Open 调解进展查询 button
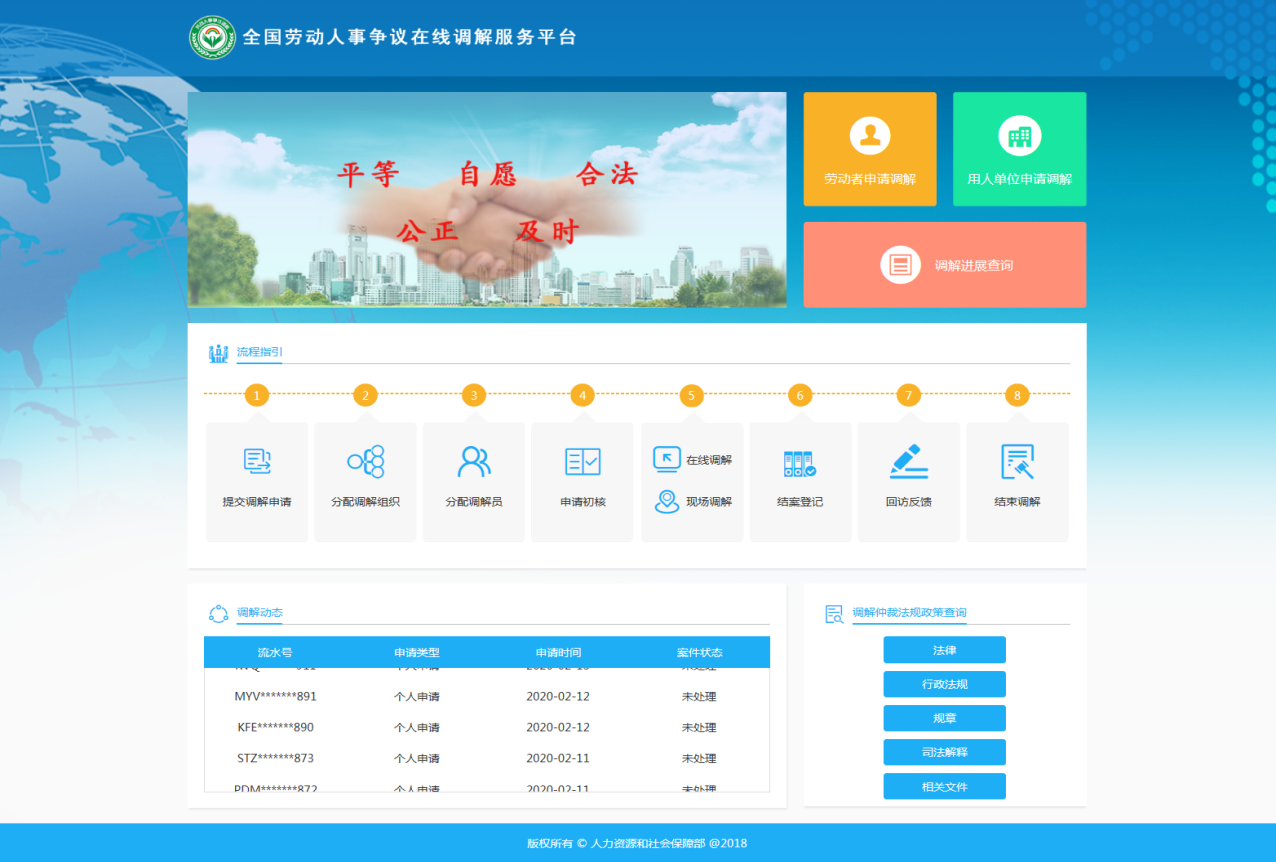Image resolution: width=1276 pixels, height=862 pixels. tap(945, 265)
